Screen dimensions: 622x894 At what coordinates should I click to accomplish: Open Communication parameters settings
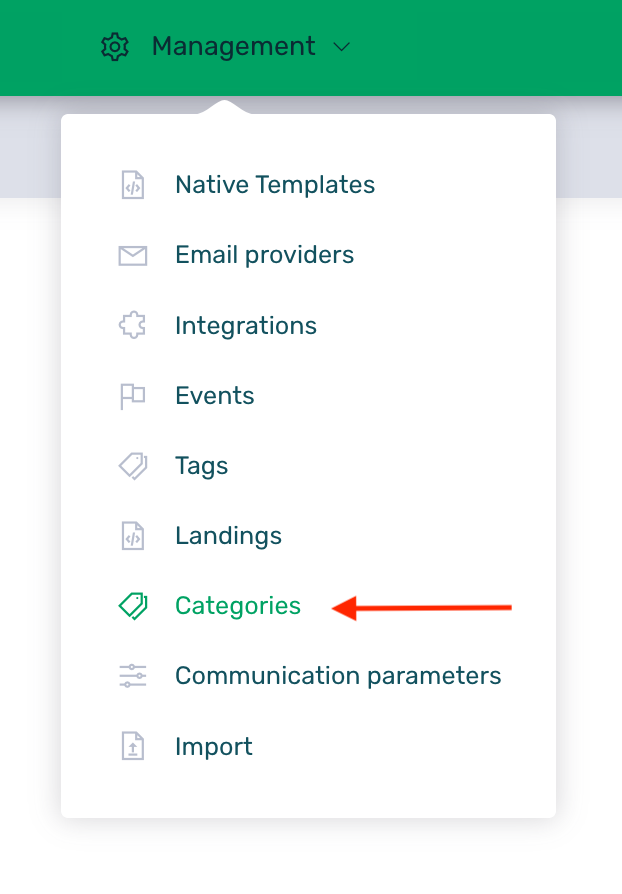(338, 676)
